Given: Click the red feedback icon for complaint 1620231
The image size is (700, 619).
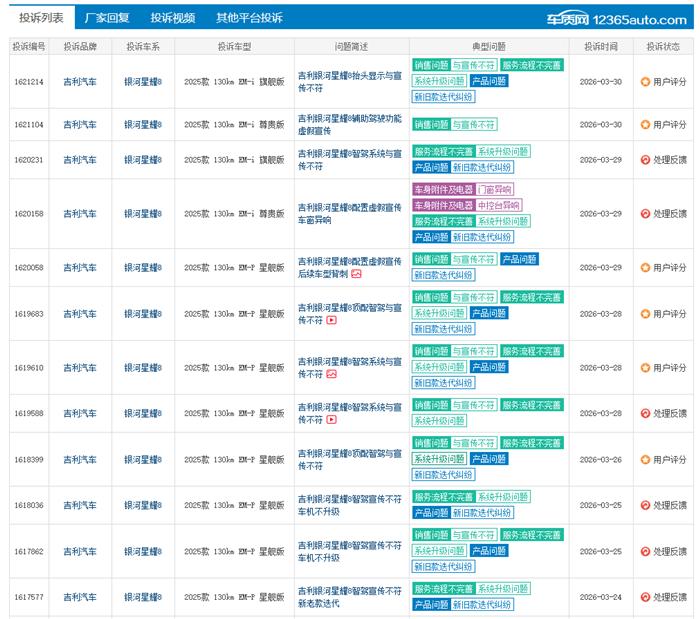Looking at the screenshot, I should coord(645,160).
